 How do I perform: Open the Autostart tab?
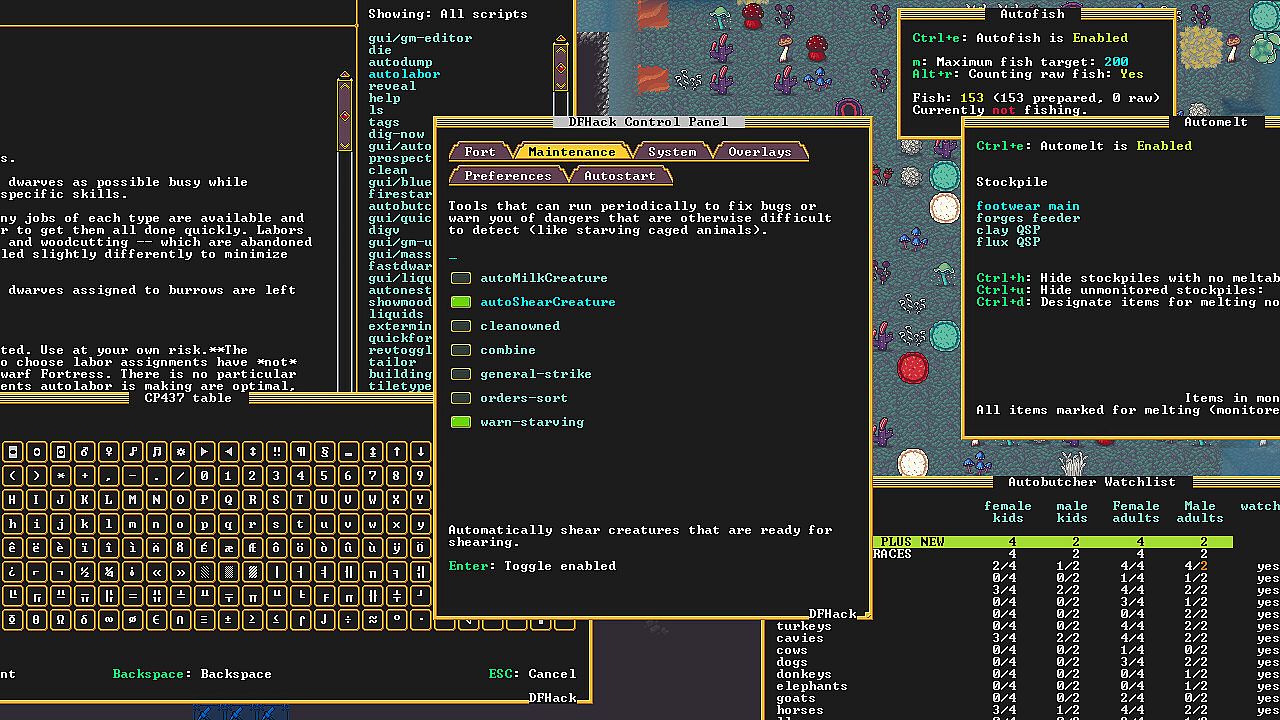(619, 176)
